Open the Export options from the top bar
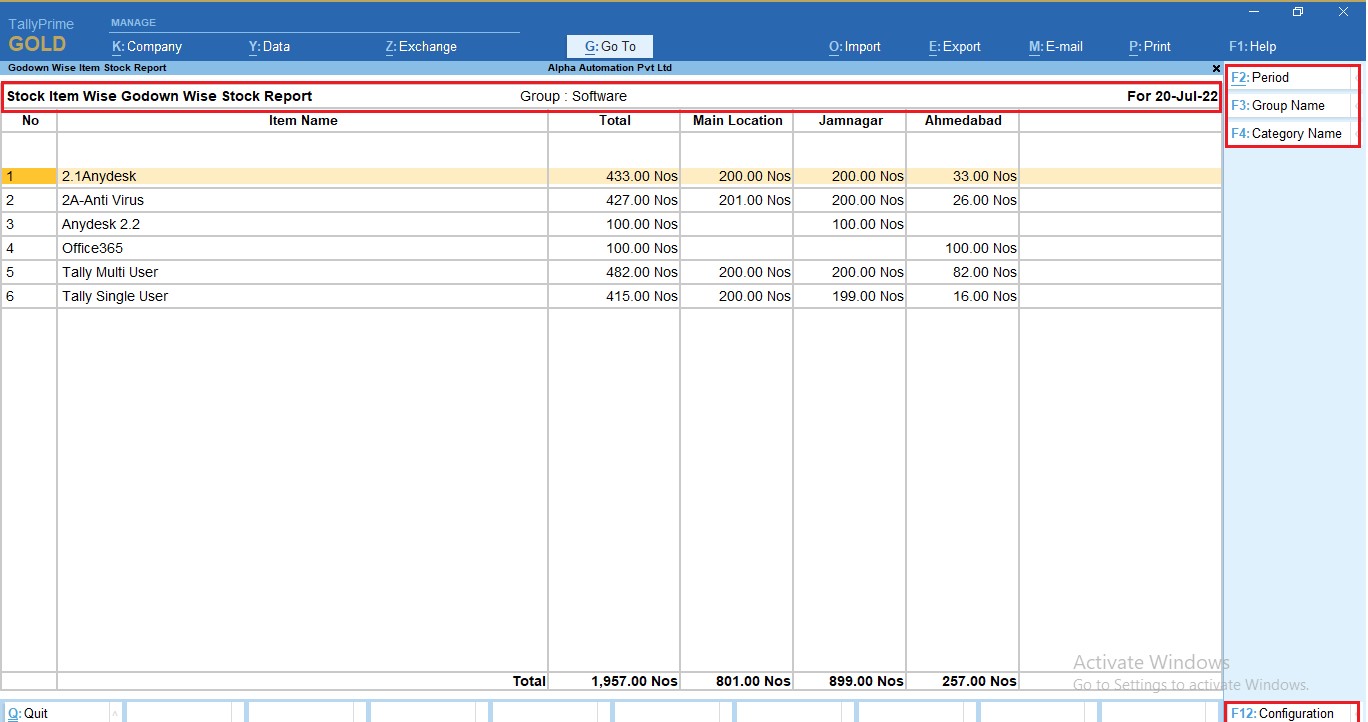This screenshot has height=722, width=1368. 953,46
